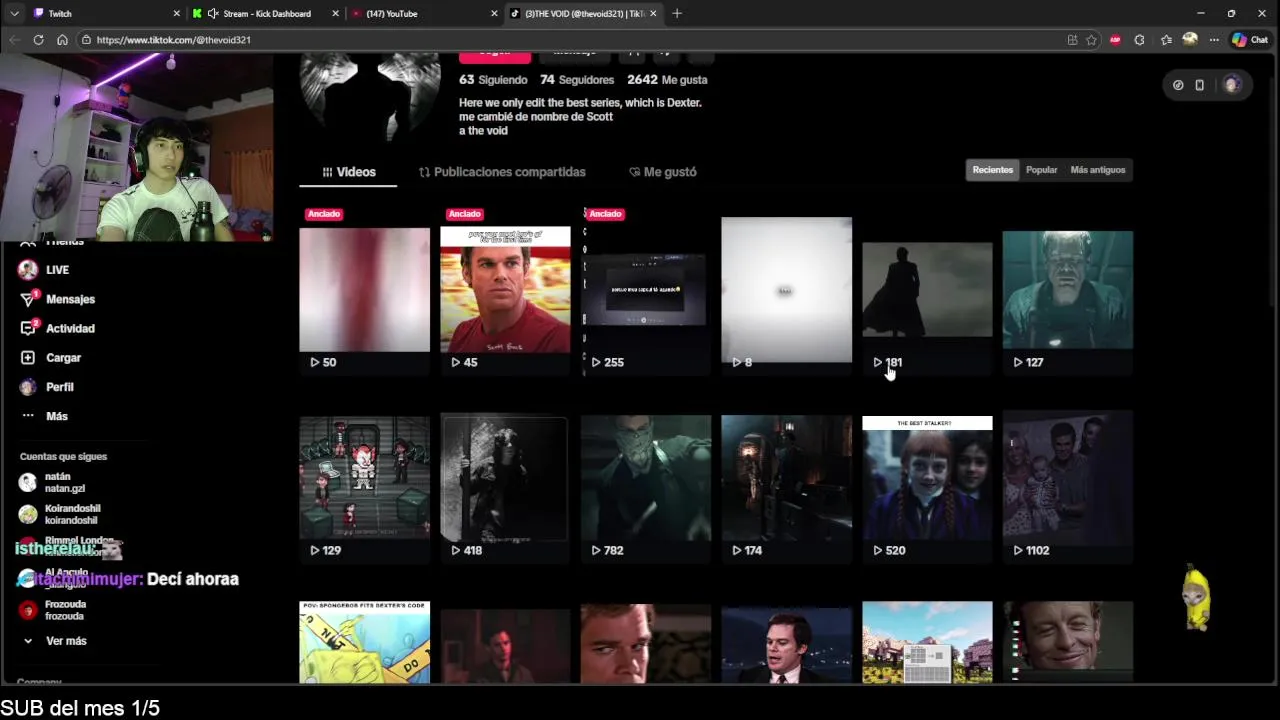
Task: Select the Recientes sort option
Action: [x=993, y=170]
